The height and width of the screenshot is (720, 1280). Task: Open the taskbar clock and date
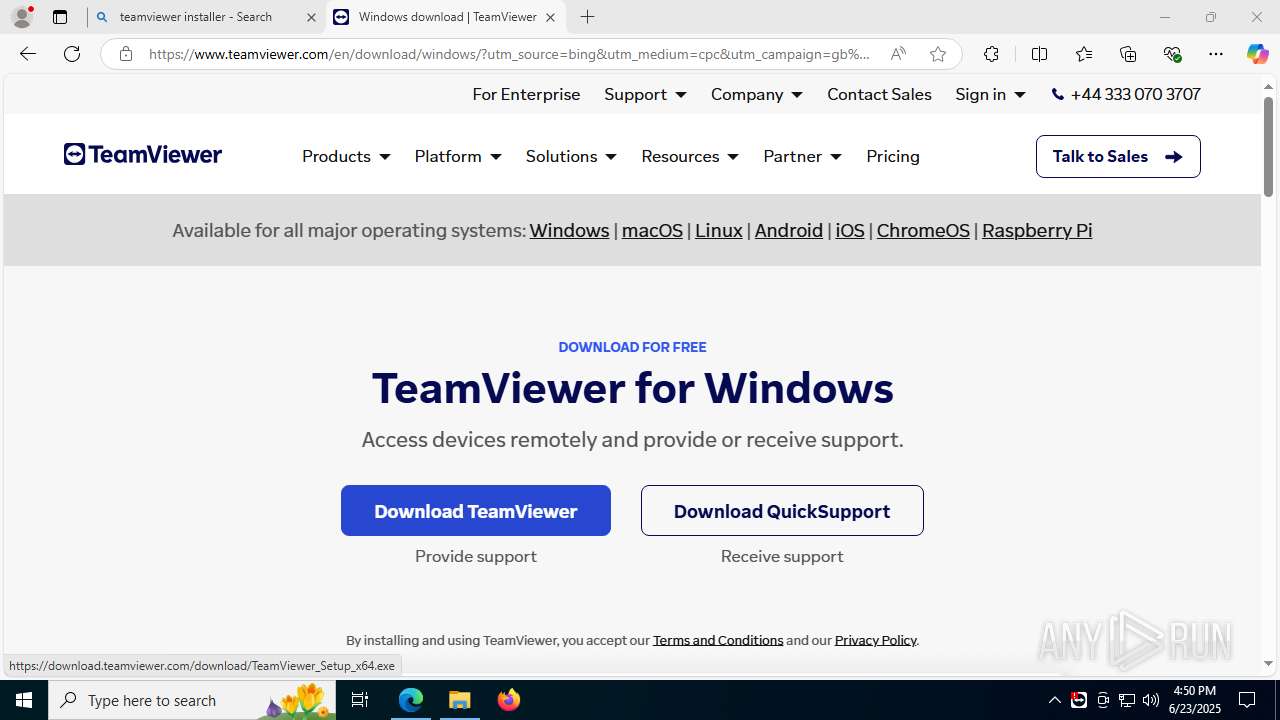point(1195,700)
